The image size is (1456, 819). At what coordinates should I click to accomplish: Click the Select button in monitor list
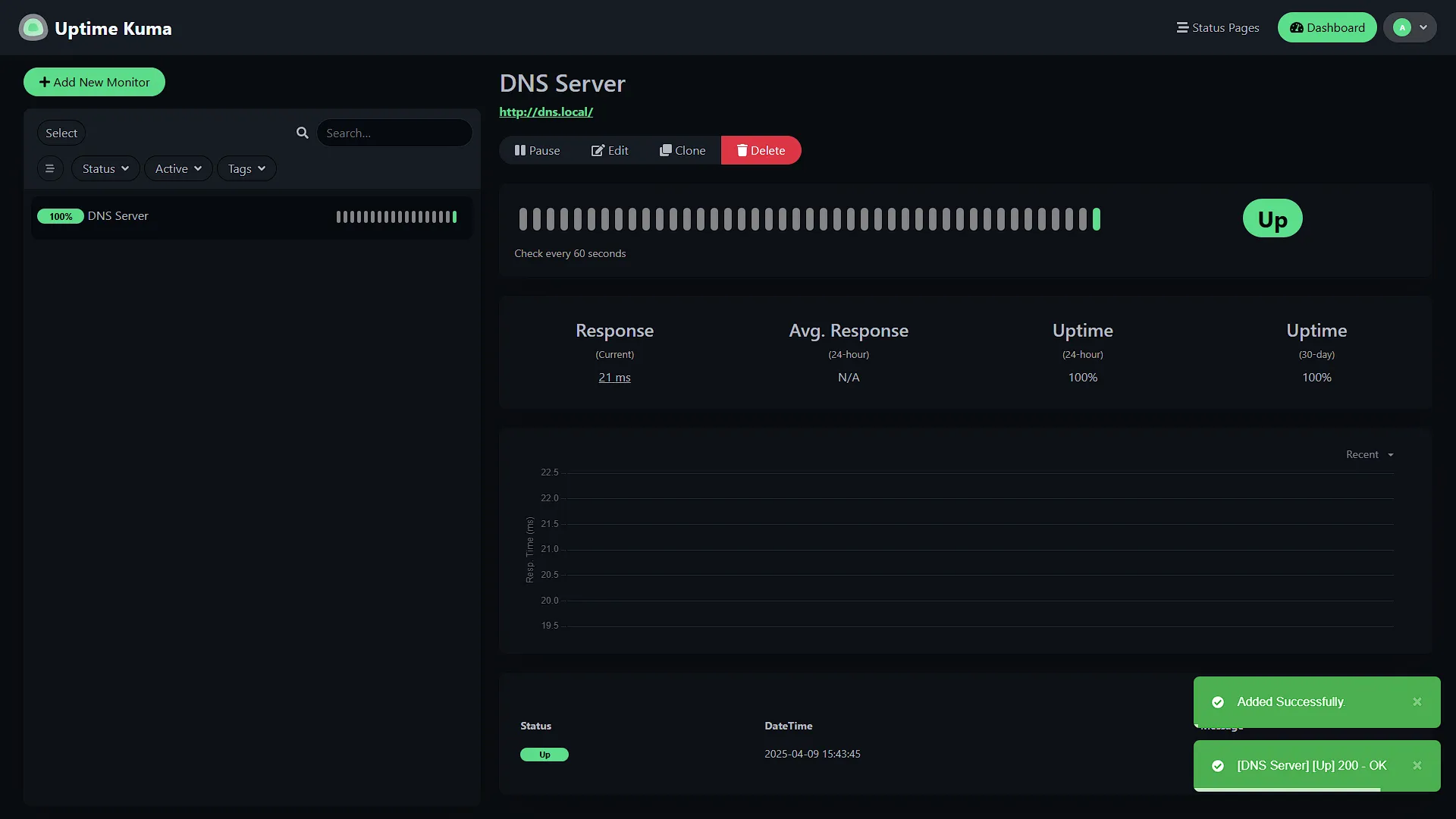[61, 133]
